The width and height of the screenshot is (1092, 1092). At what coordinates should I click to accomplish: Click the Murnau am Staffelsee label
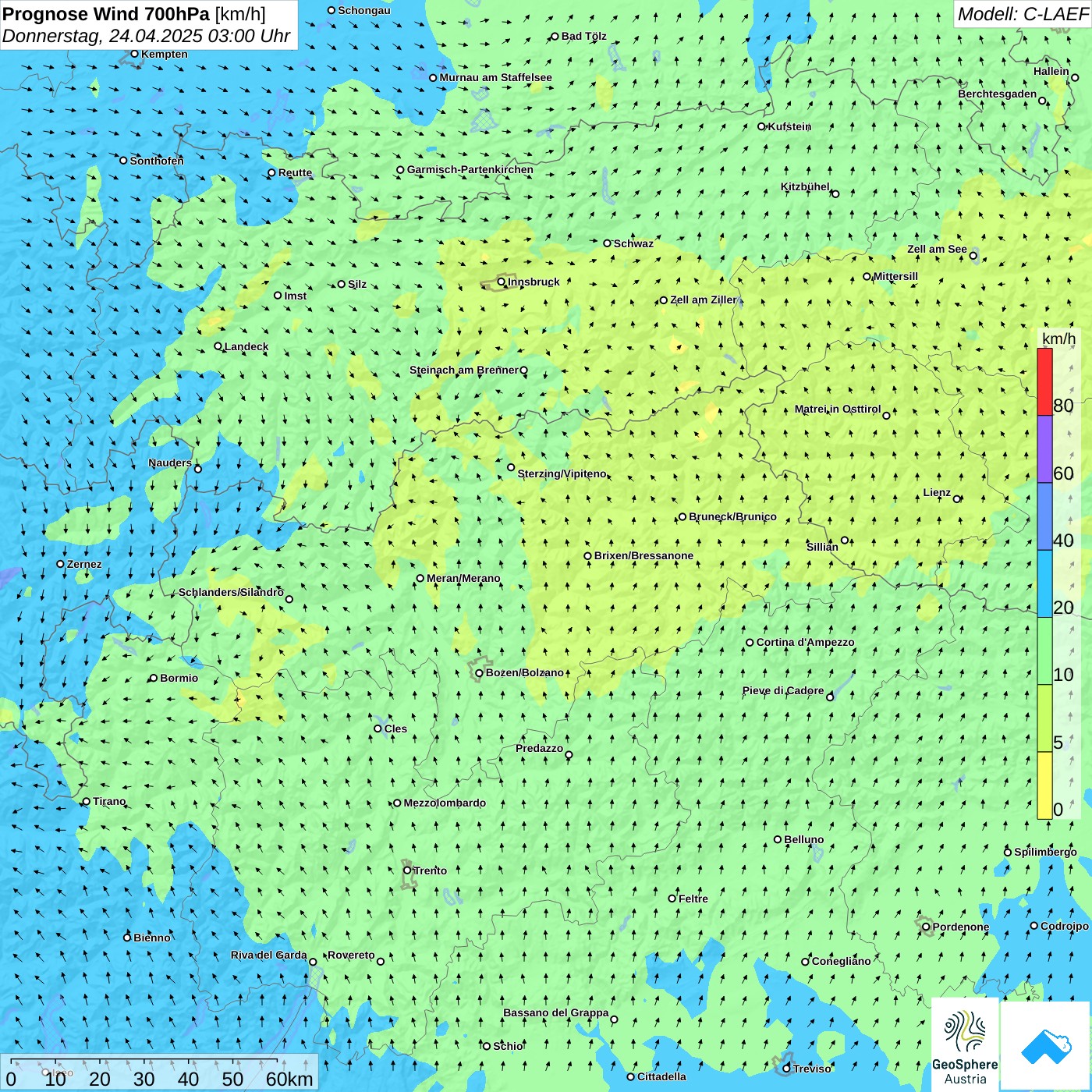pos(496,78)
